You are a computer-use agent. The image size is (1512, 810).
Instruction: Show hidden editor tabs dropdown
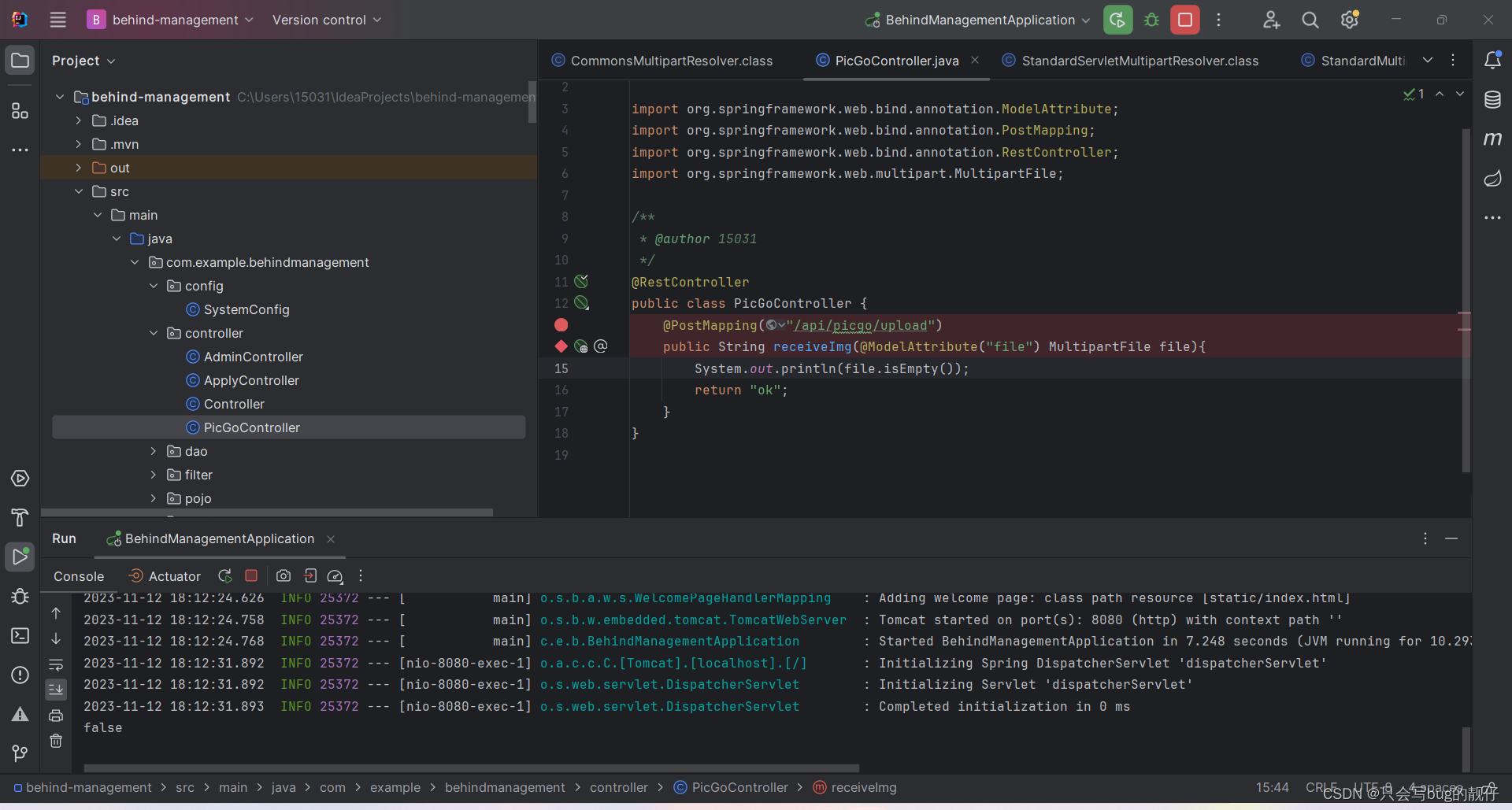[1428, 60]
